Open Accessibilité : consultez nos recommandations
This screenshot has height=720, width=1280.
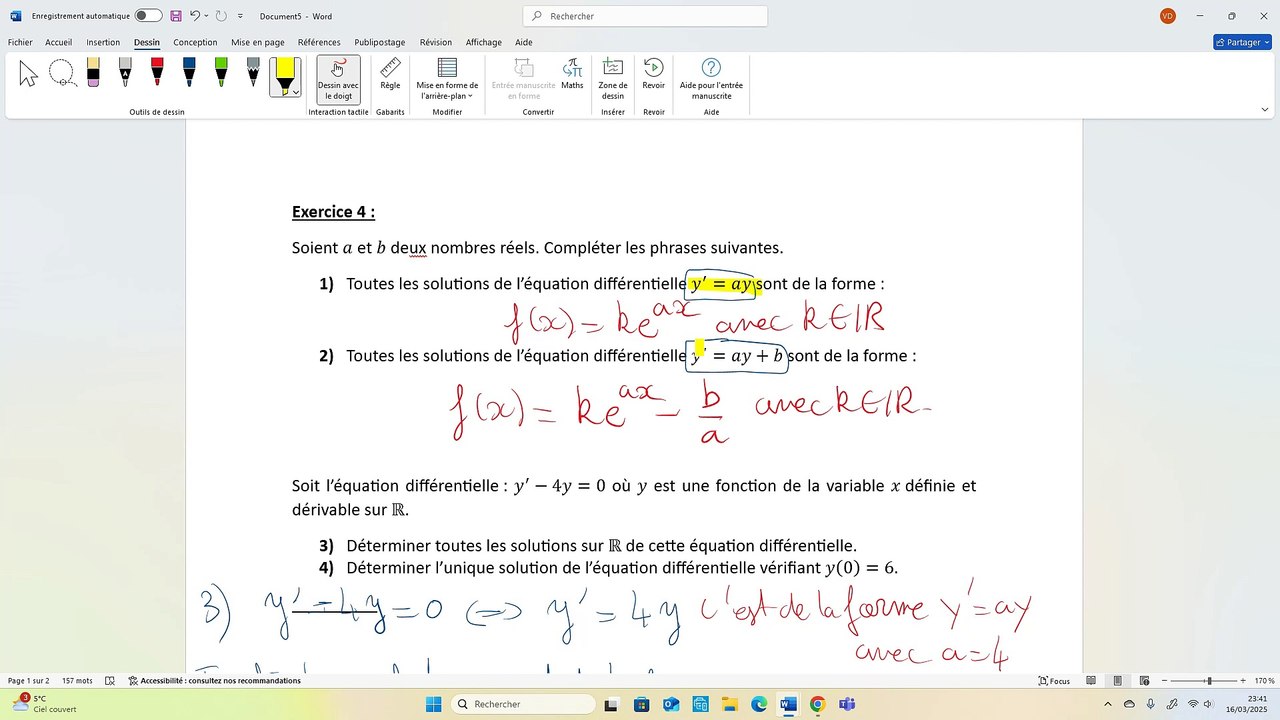pos(214,681)
